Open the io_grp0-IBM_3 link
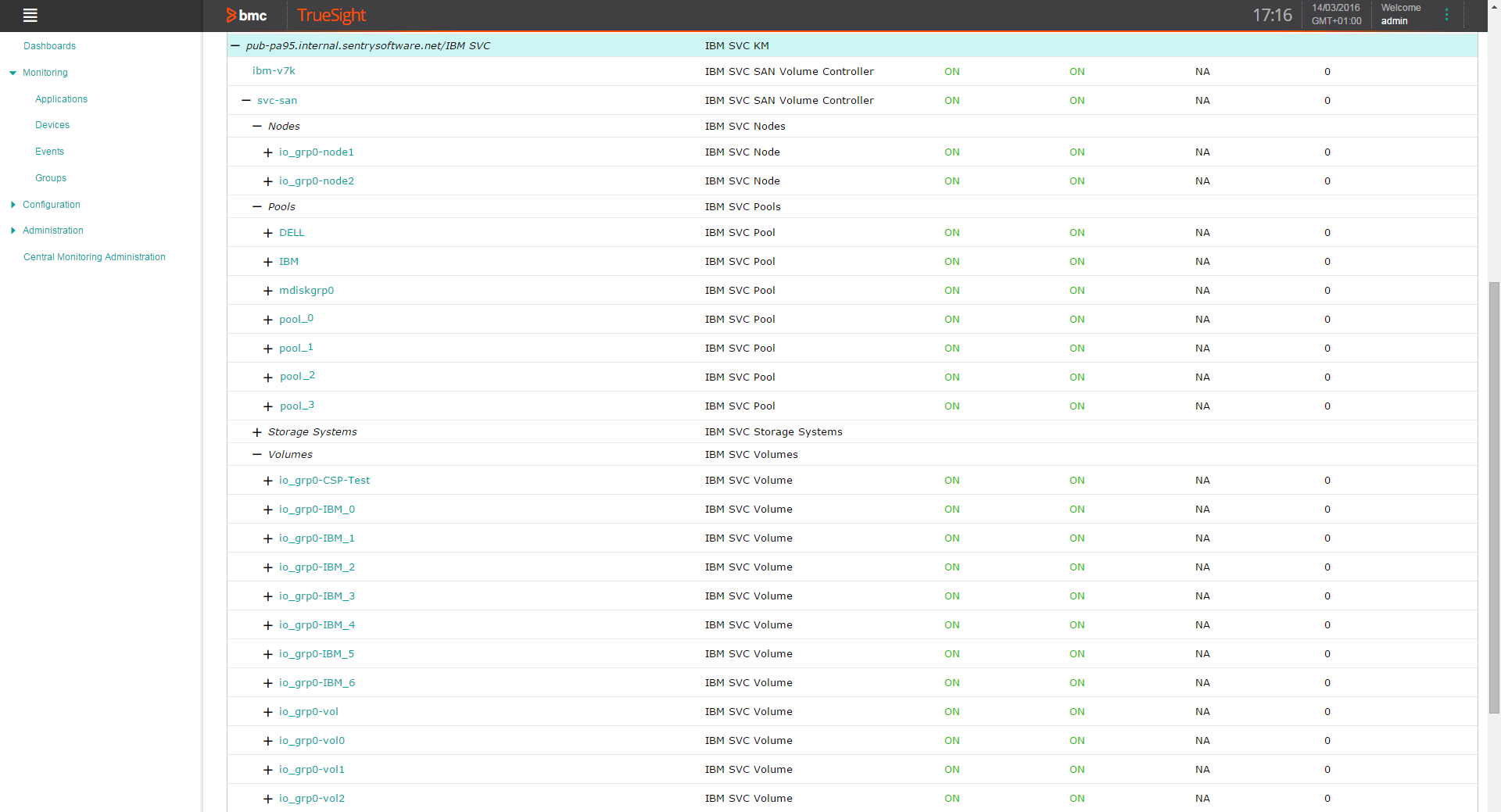Image resolution: width=1501 pixels, height=812 pixels. click(317, 596)
